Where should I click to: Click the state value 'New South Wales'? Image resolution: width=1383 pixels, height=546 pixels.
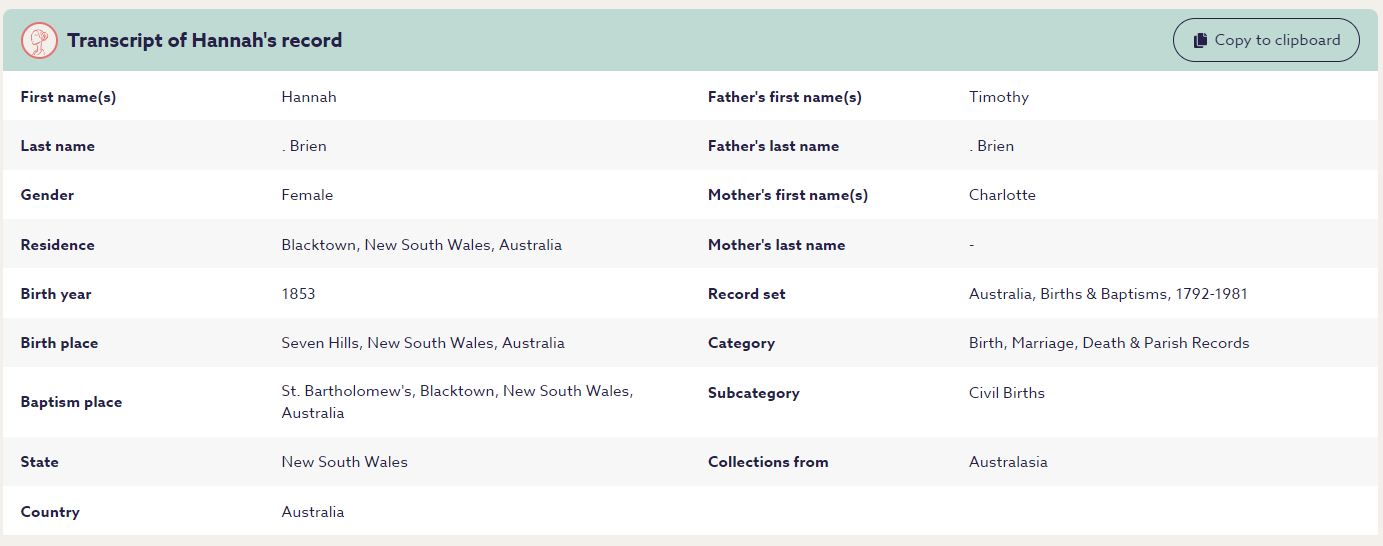[344, 462]
